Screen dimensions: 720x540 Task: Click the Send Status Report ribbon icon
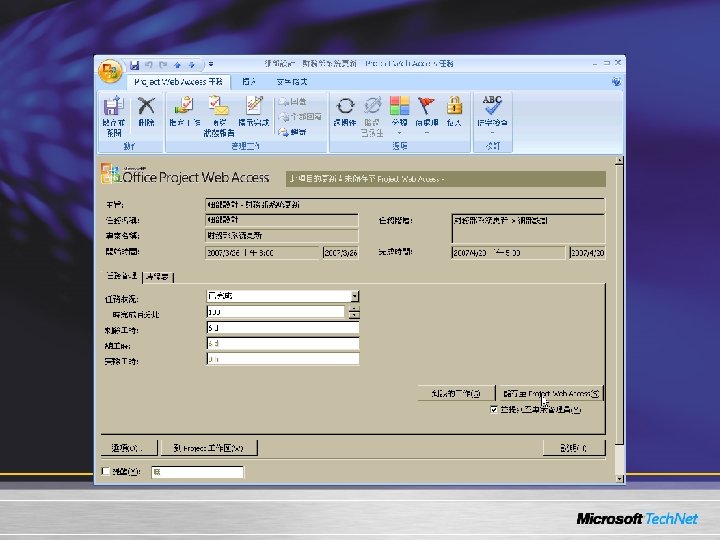[x=219, y=116]
